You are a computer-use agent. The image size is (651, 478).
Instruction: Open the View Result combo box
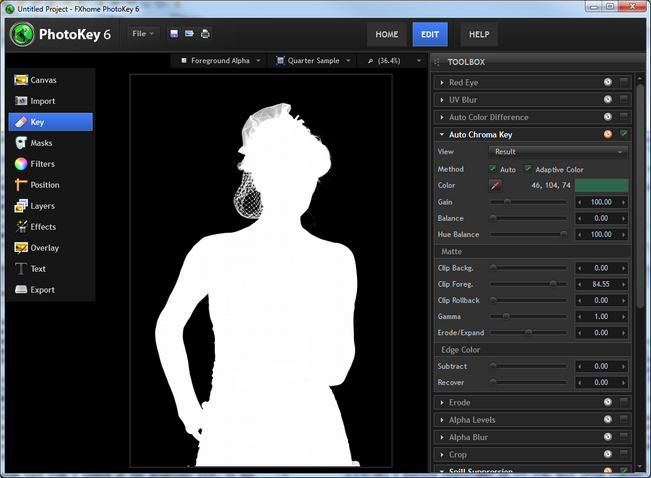point(558,152)
